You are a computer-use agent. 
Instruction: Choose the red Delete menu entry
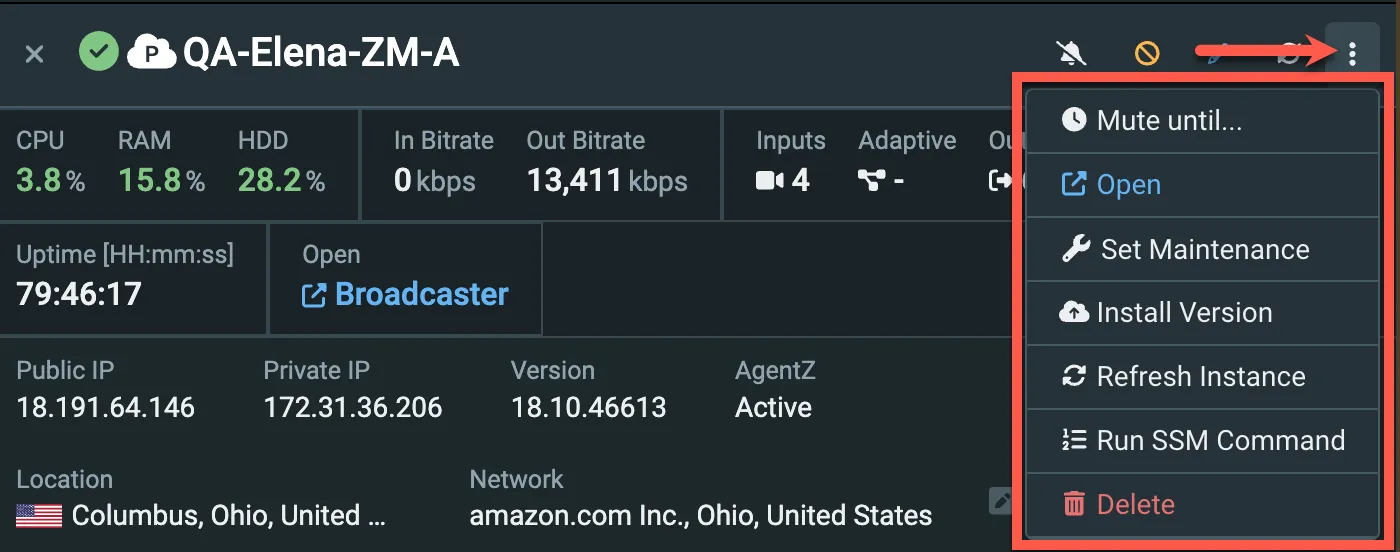tap(1203, 505)
